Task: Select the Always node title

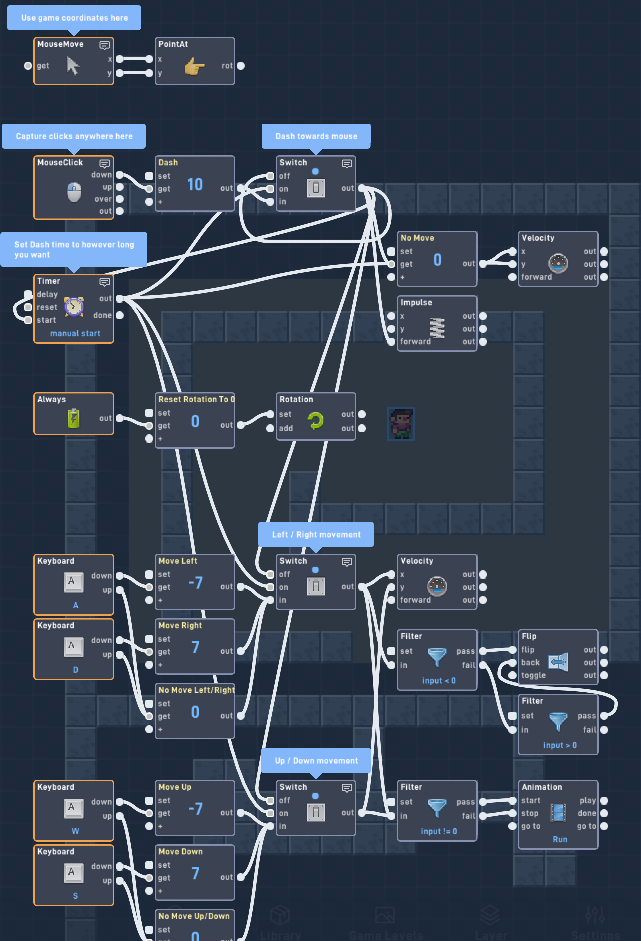Action: click(x=52, y=399)
